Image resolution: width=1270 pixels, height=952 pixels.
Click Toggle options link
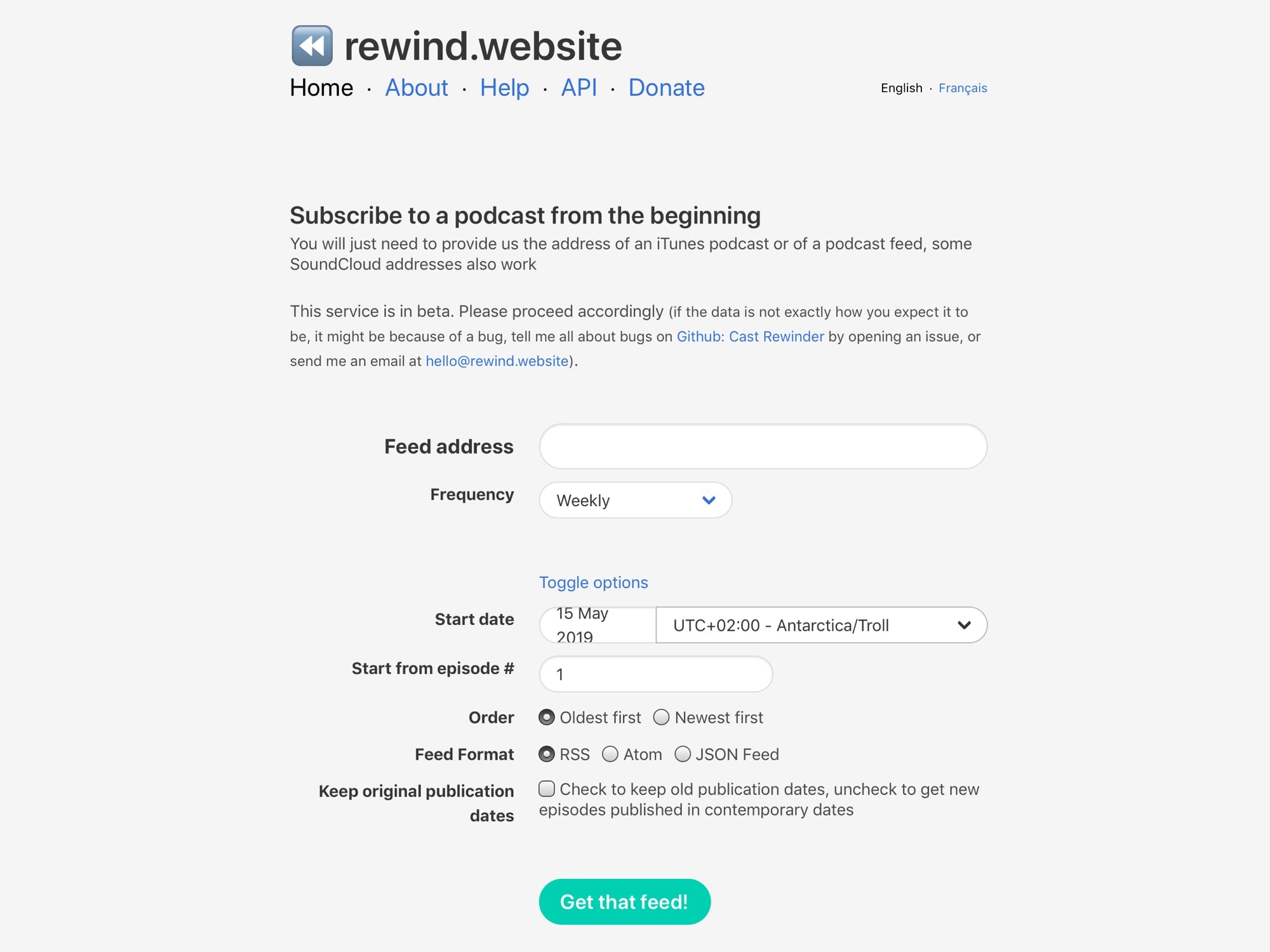(x=593, y=582)
